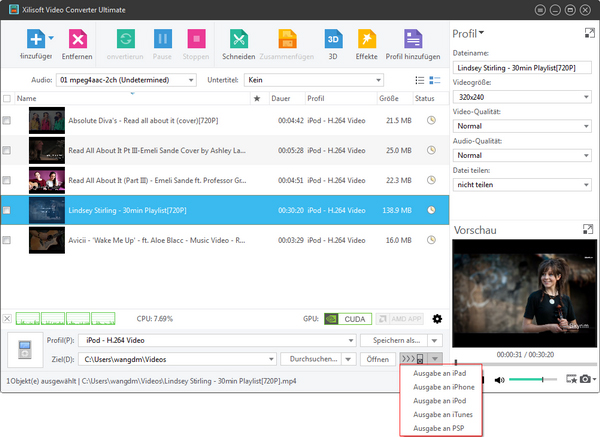Click the Hinzufügen add file icon
Viewport: 600px width, 437px height.
36,39
